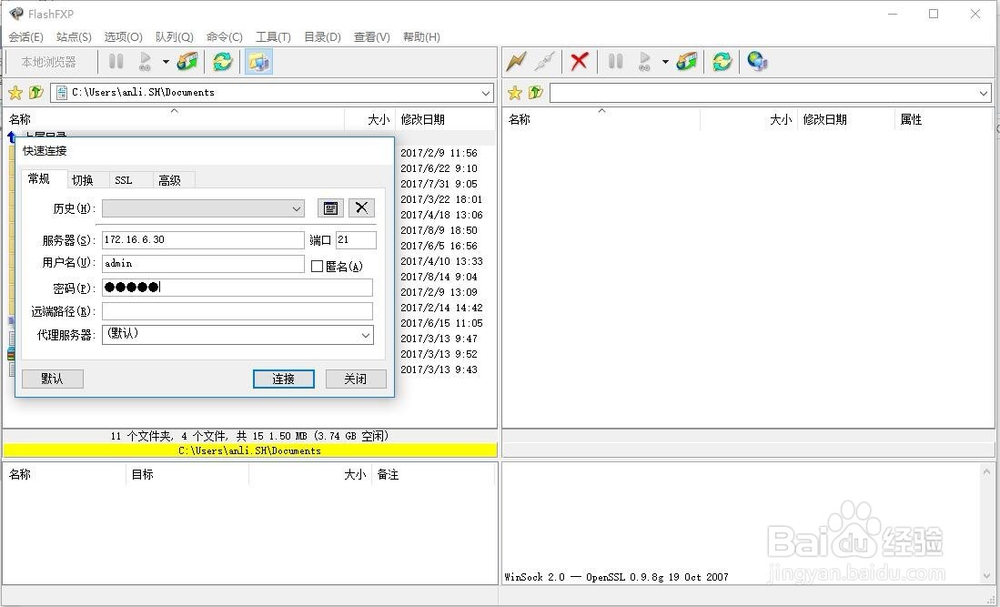Image resolution: width=1000 pixels, height=607 pixels.
Task: Open the 命令(C) menu
Action: click(x=224, y=37)
